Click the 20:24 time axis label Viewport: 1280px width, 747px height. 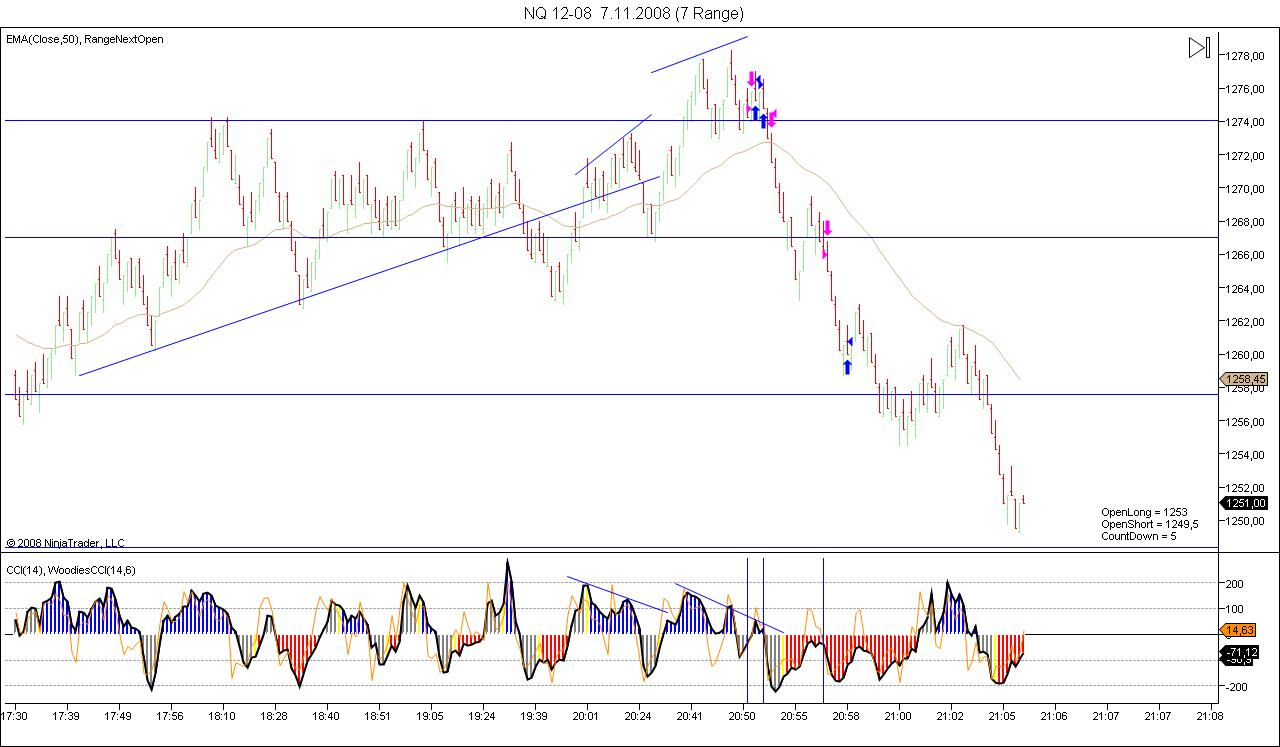[638, 716]
